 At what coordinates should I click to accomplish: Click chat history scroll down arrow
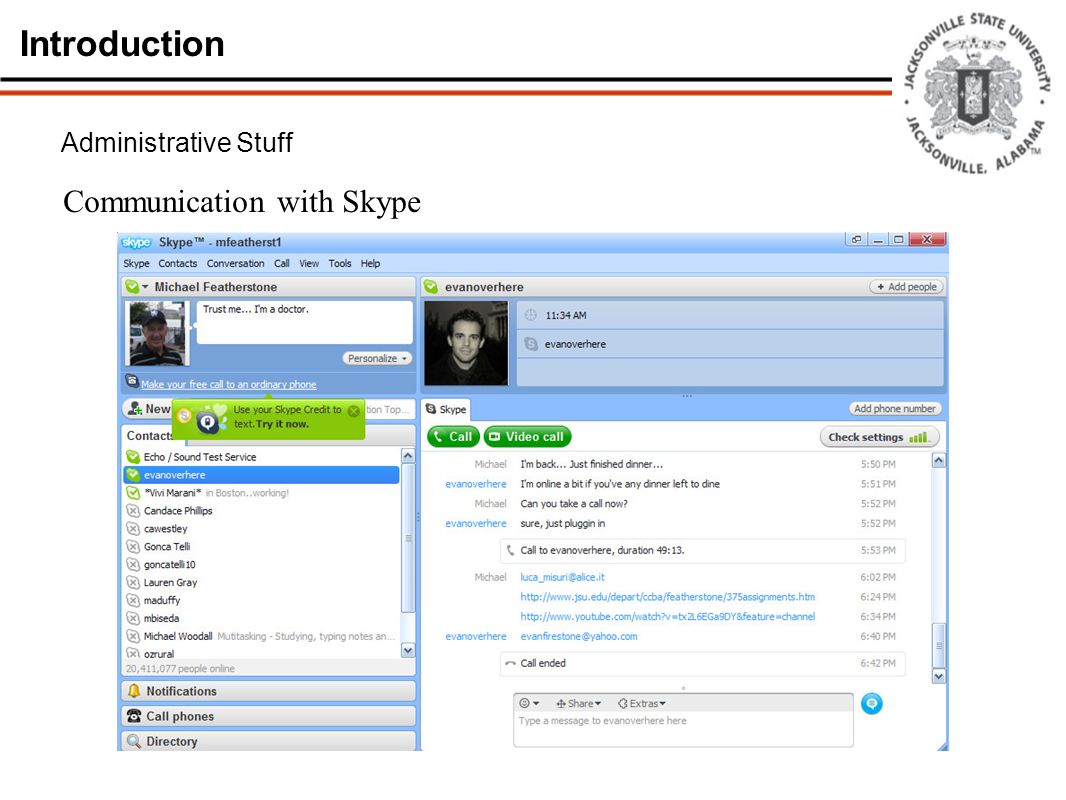[938, 676]
